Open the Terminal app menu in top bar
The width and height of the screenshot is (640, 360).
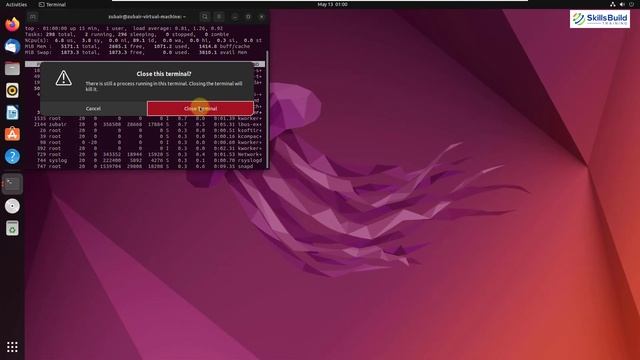(x=52, y=4)
